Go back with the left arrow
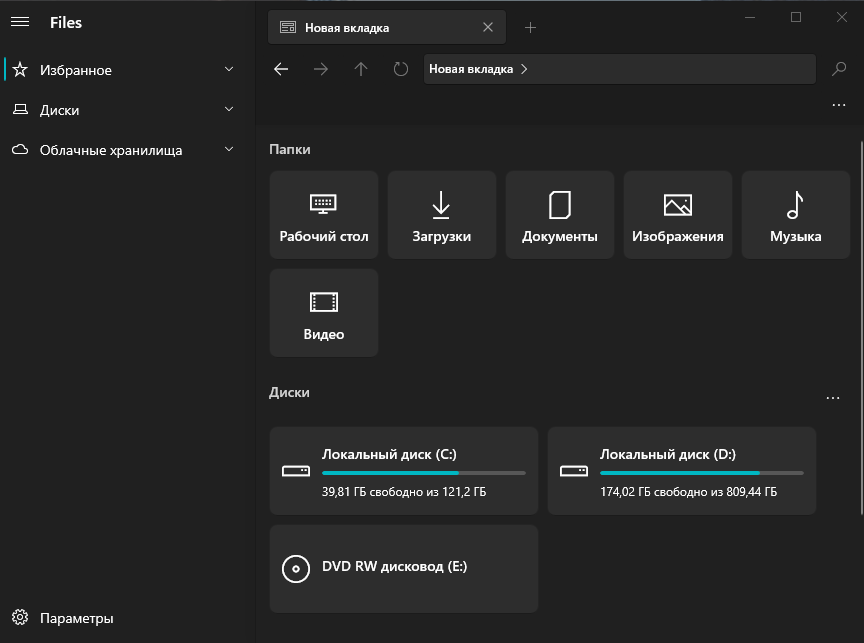The image size is (864, 643). [281, 69]
